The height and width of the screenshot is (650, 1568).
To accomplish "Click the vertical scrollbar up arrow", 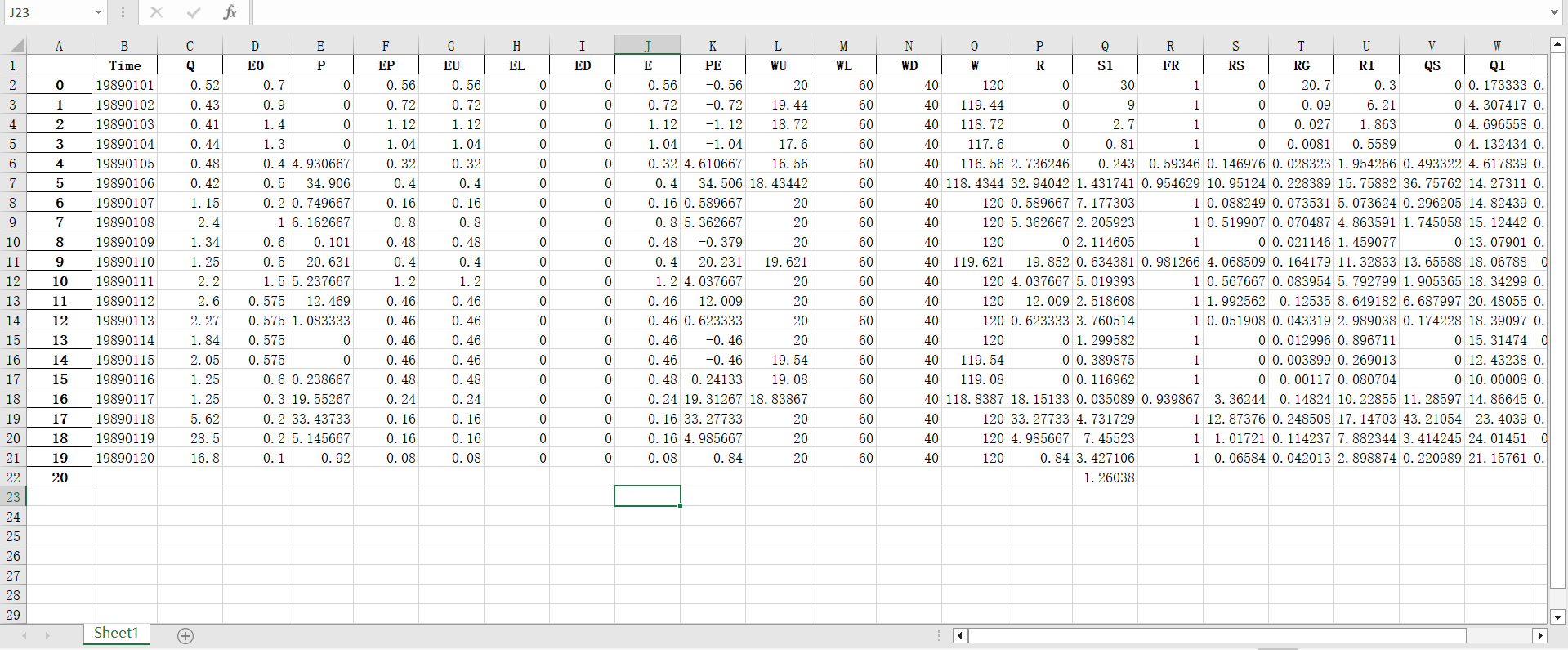I will point(1557,44).
